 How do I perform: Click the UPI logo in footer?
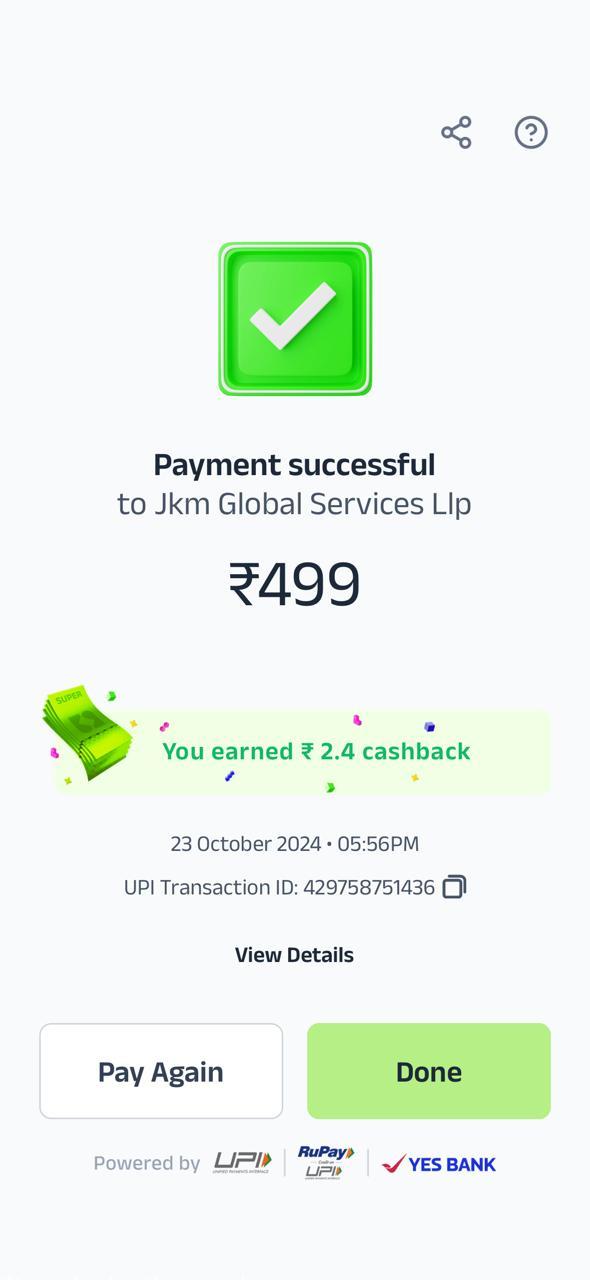[x=242, y=1162]
